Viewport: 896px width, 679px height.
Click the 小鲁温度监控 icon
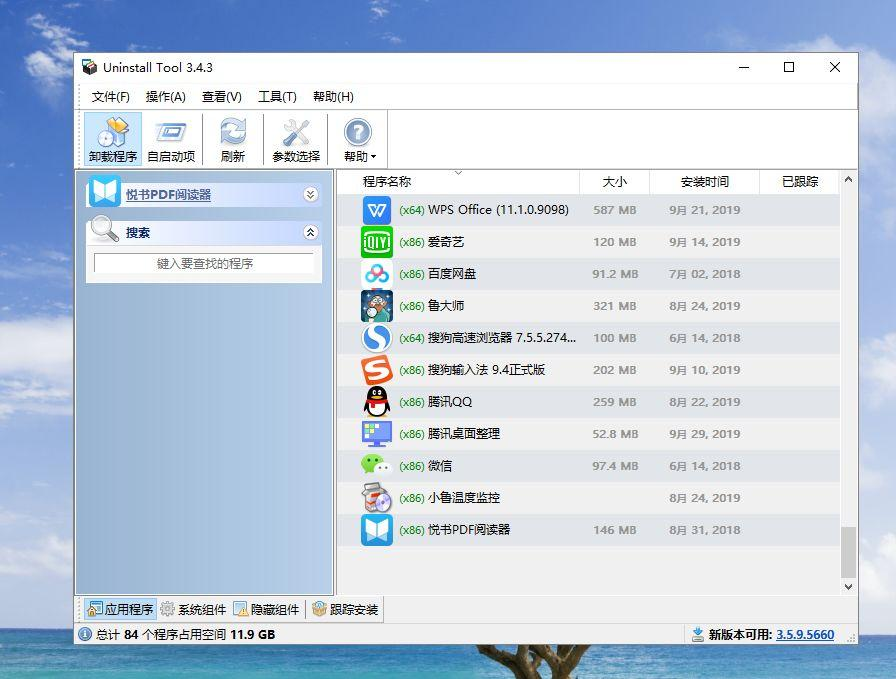[377, 498]
